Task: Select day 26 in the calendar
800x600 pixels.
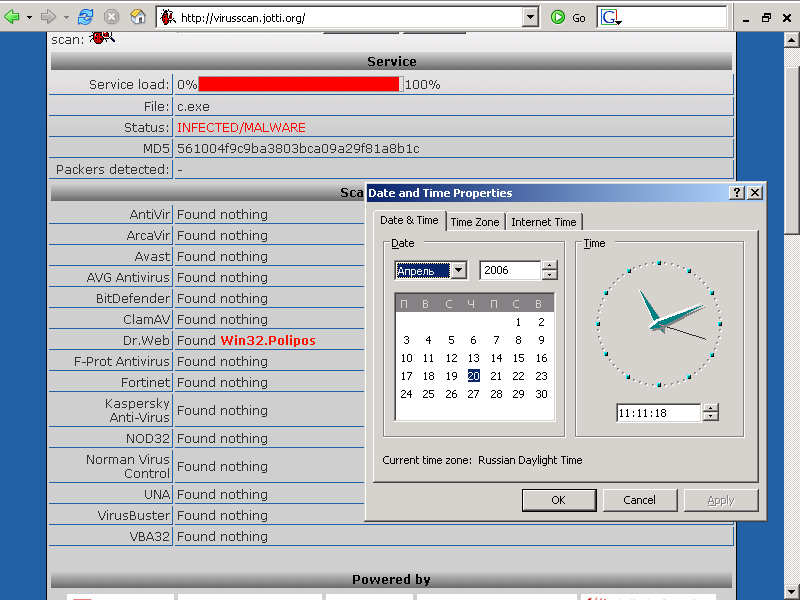Action: point(451,394)
